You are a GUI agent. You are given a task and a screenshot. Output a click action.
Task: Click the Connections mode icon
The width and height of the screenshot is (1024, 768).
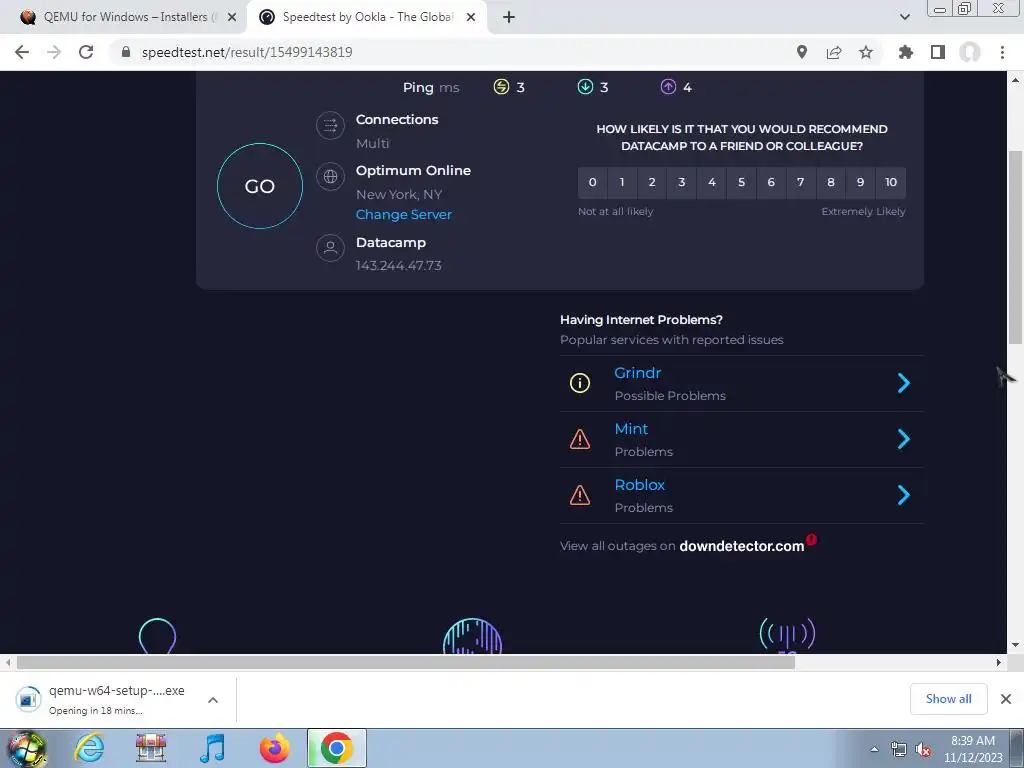click(x=330, y=125)
